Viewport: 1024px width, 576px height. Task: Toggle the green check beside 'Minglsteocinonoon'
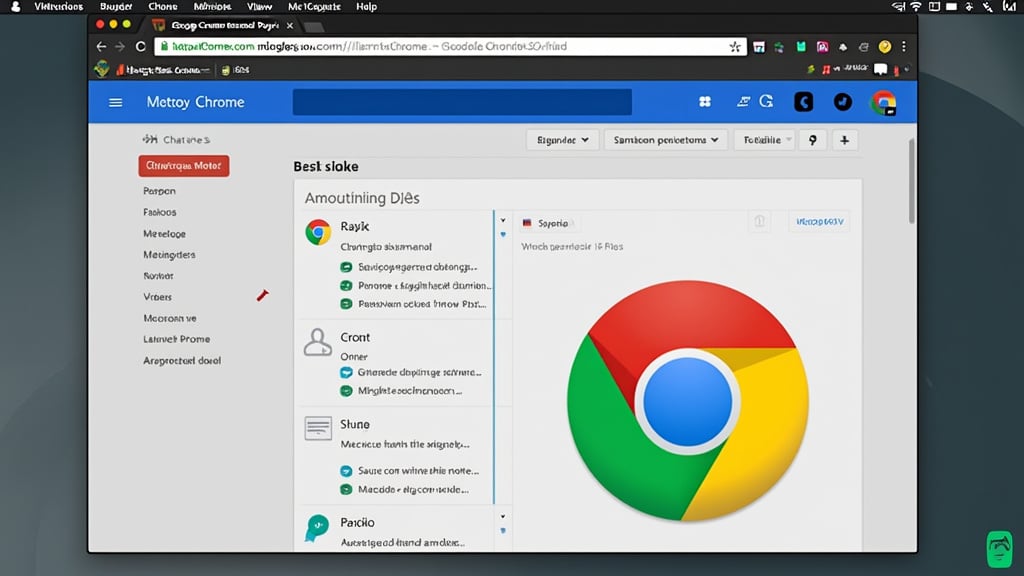point(346,391)
